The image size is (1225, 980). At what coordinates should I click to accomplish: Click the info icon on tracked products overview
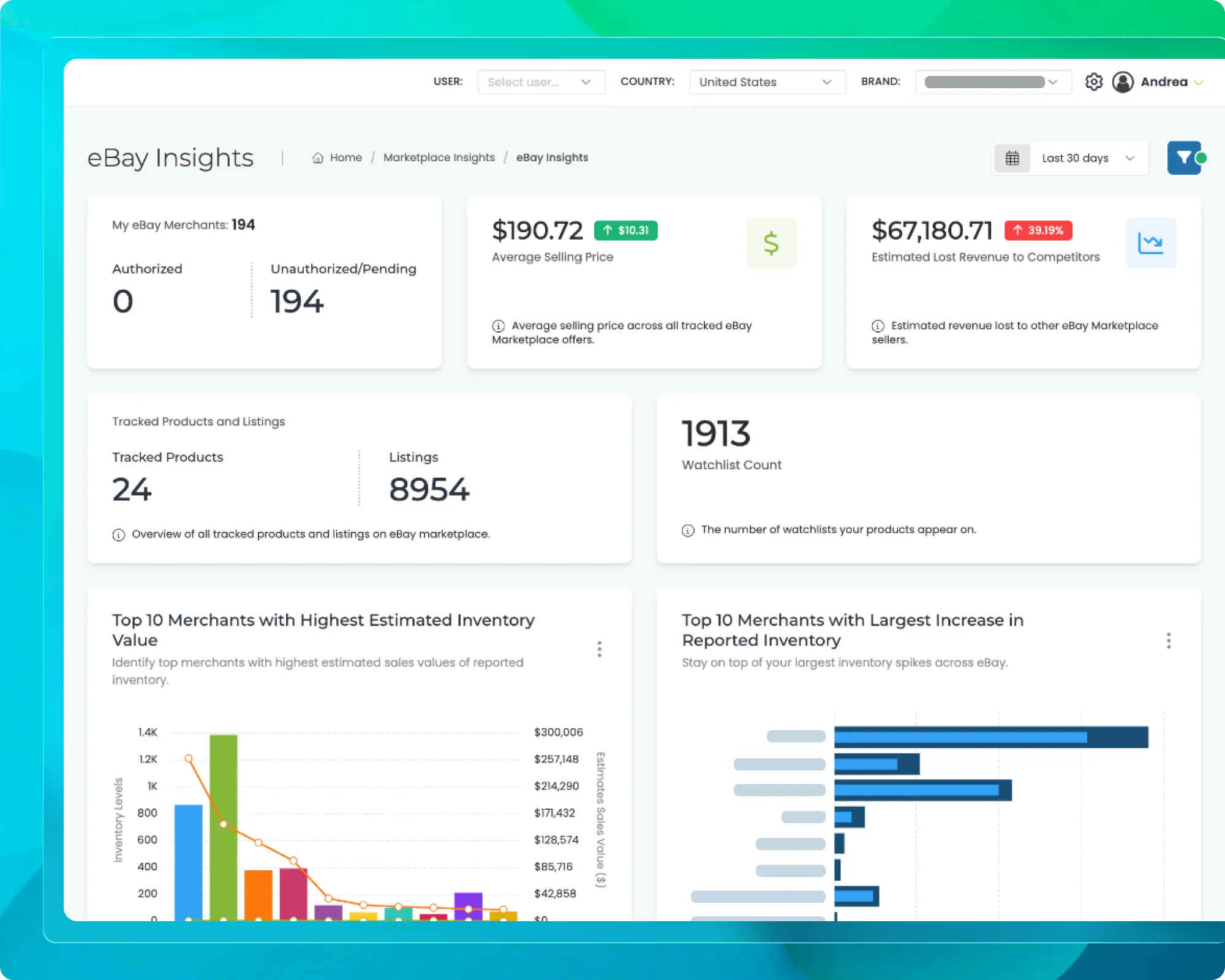click(118, 533)
